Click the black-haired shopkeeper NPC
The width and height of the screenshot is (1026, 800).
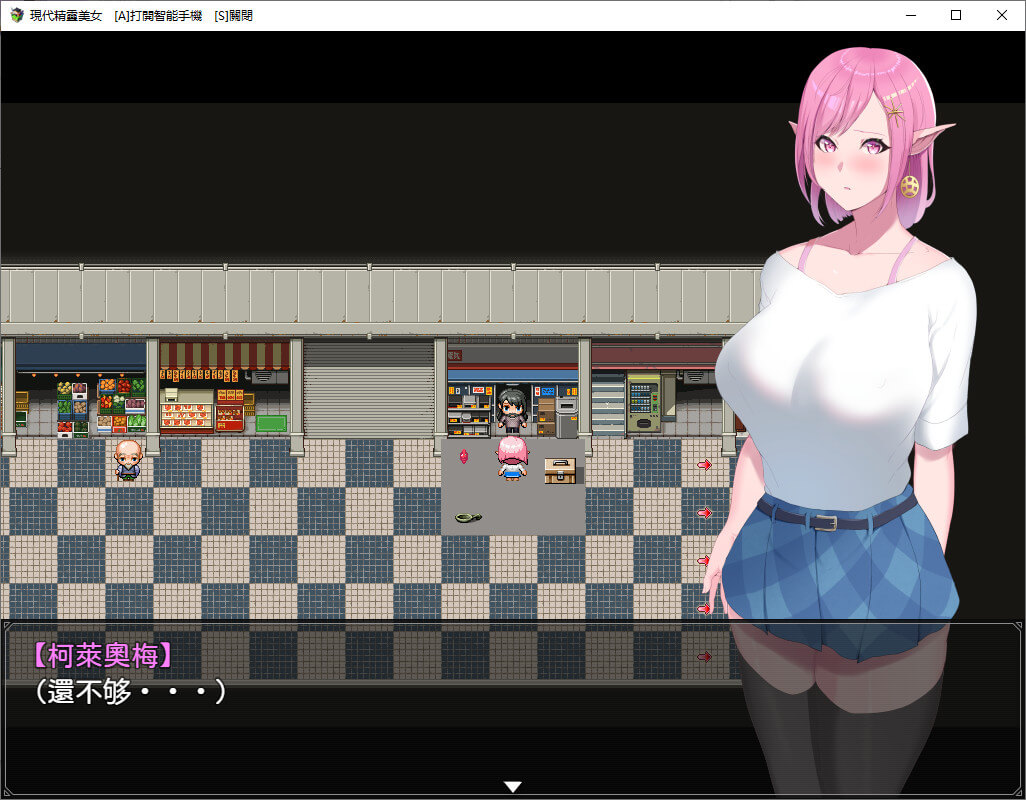512,409
